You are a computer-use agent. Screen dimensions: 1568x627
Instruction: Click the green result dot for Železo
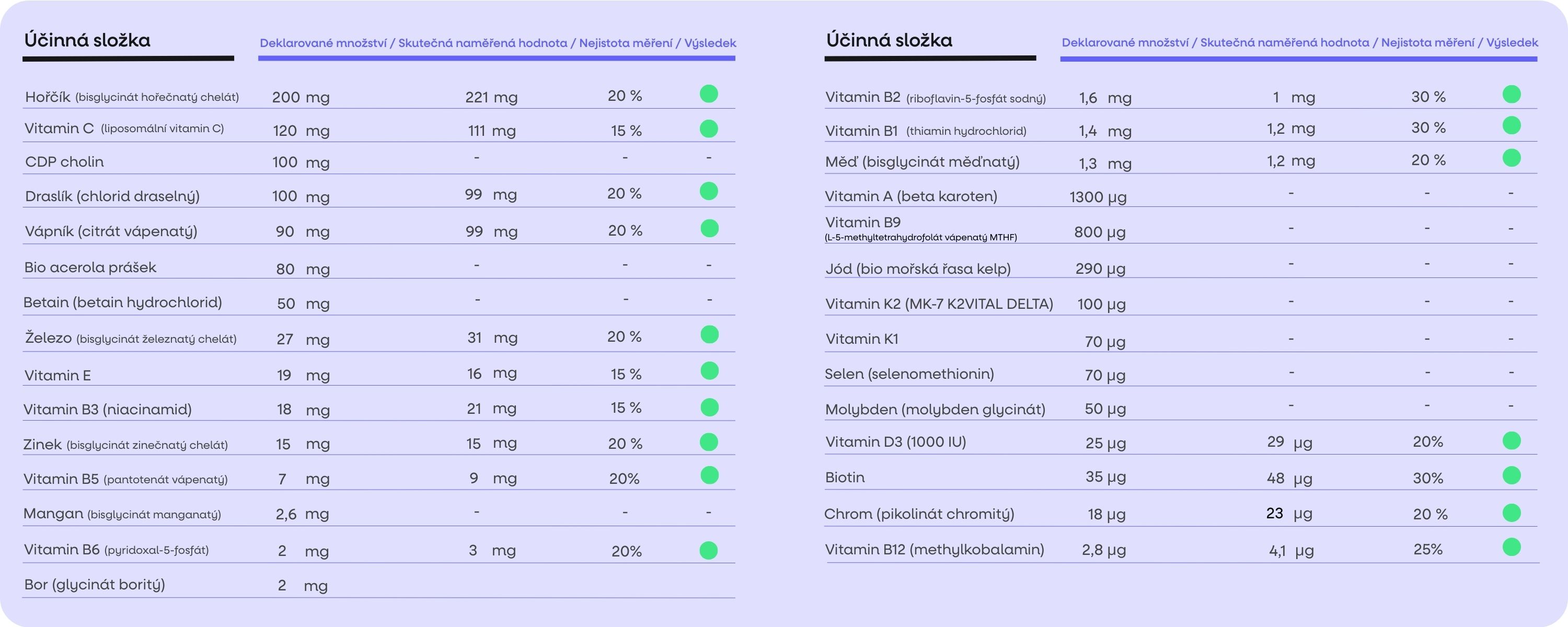709,334
